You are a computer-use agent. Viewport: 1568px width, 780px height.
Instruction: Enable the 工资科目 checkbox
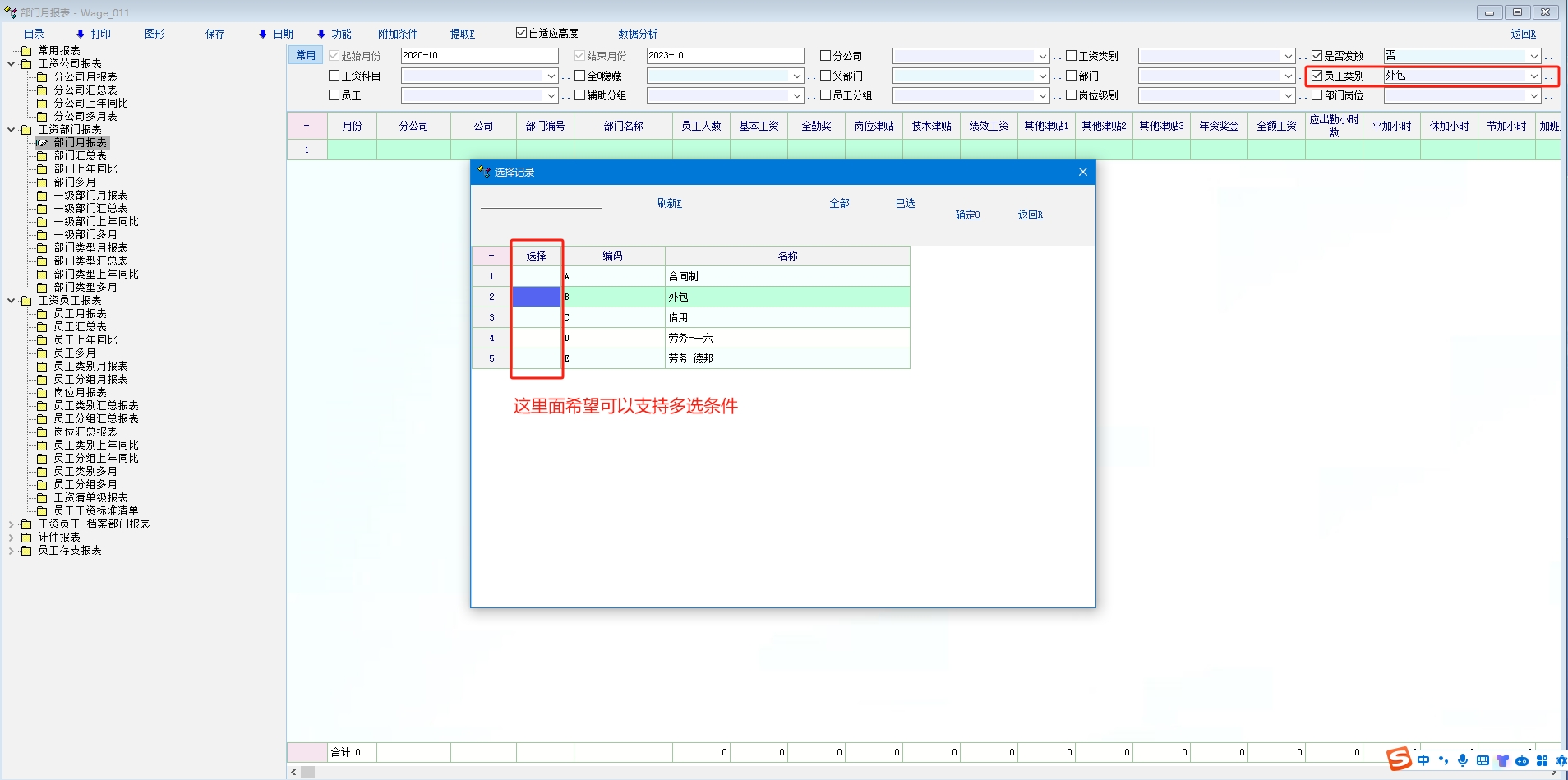point(334,76)
